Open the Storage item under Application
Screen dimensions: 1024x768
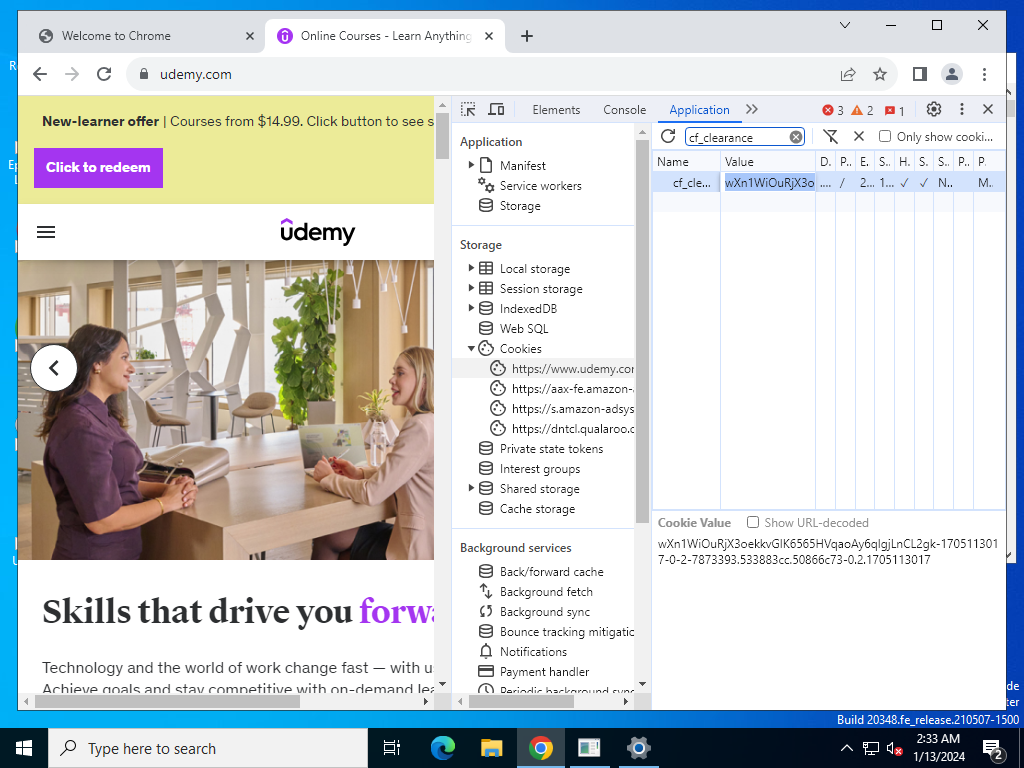pos(520,206)
